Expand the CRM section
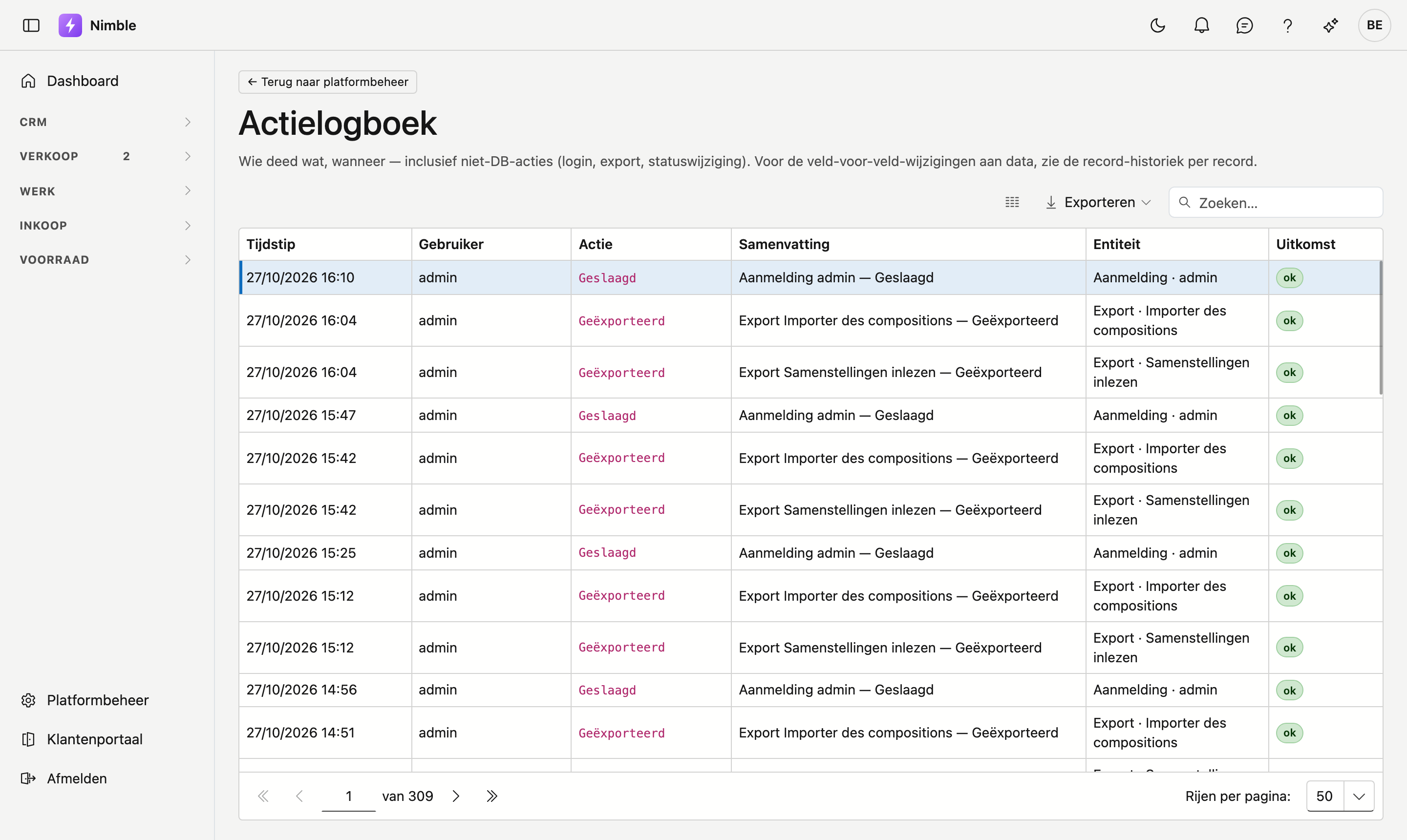Viewport: 1407px width, 840px height. [107, 122]
